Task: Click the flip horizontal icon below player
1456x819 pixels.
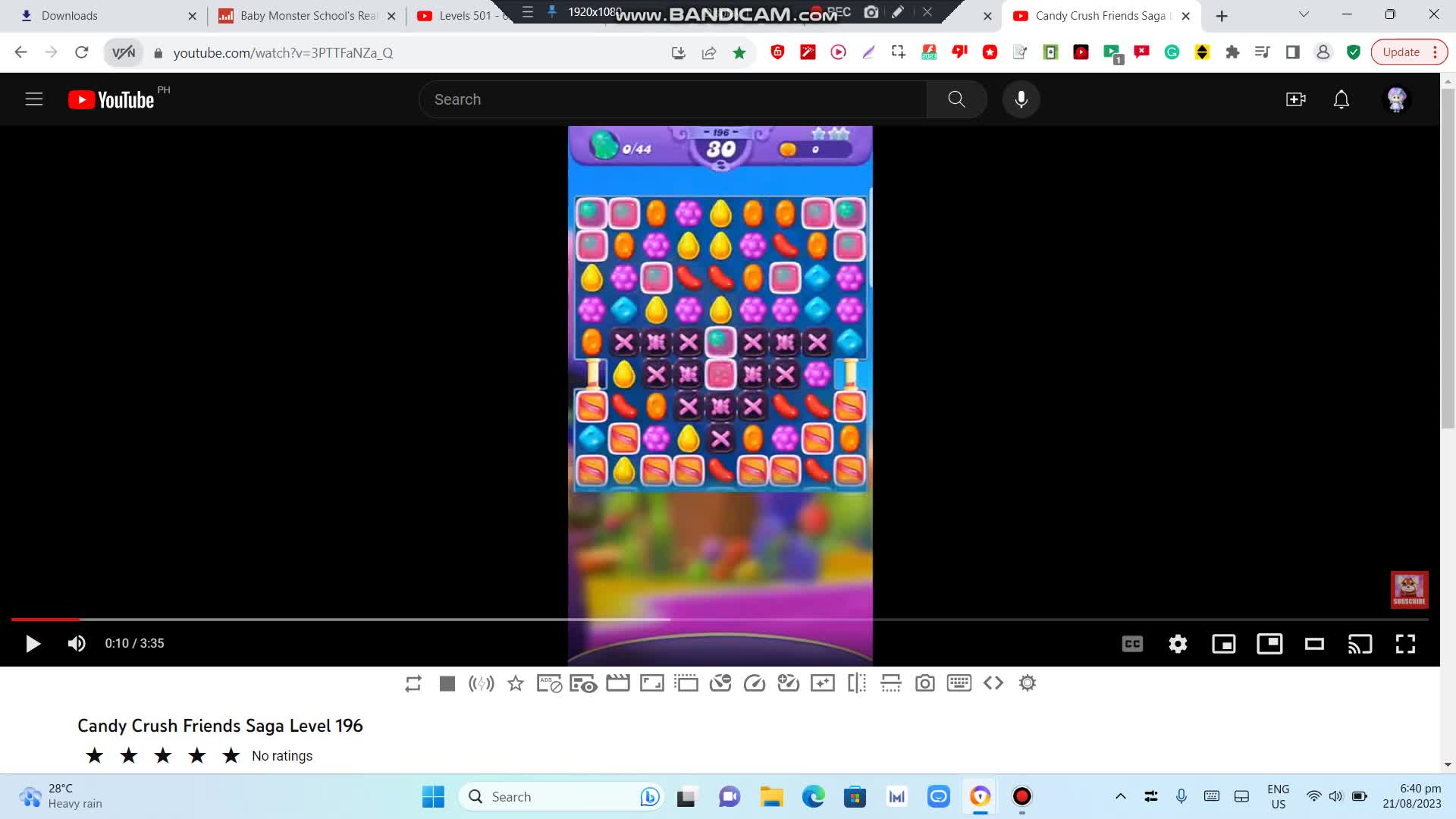Action: coord(857,684)
